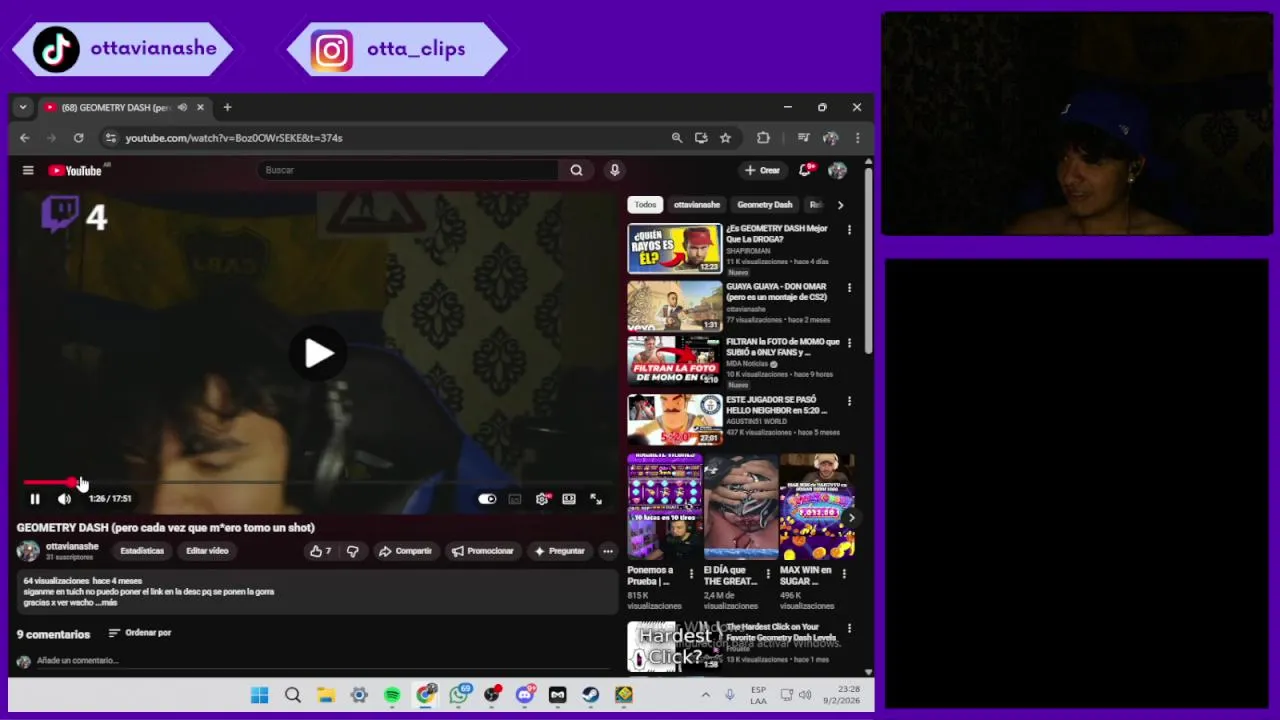Expand description with ...más
The height and width of the screenshot is (720, 1280).
[109, 603]
